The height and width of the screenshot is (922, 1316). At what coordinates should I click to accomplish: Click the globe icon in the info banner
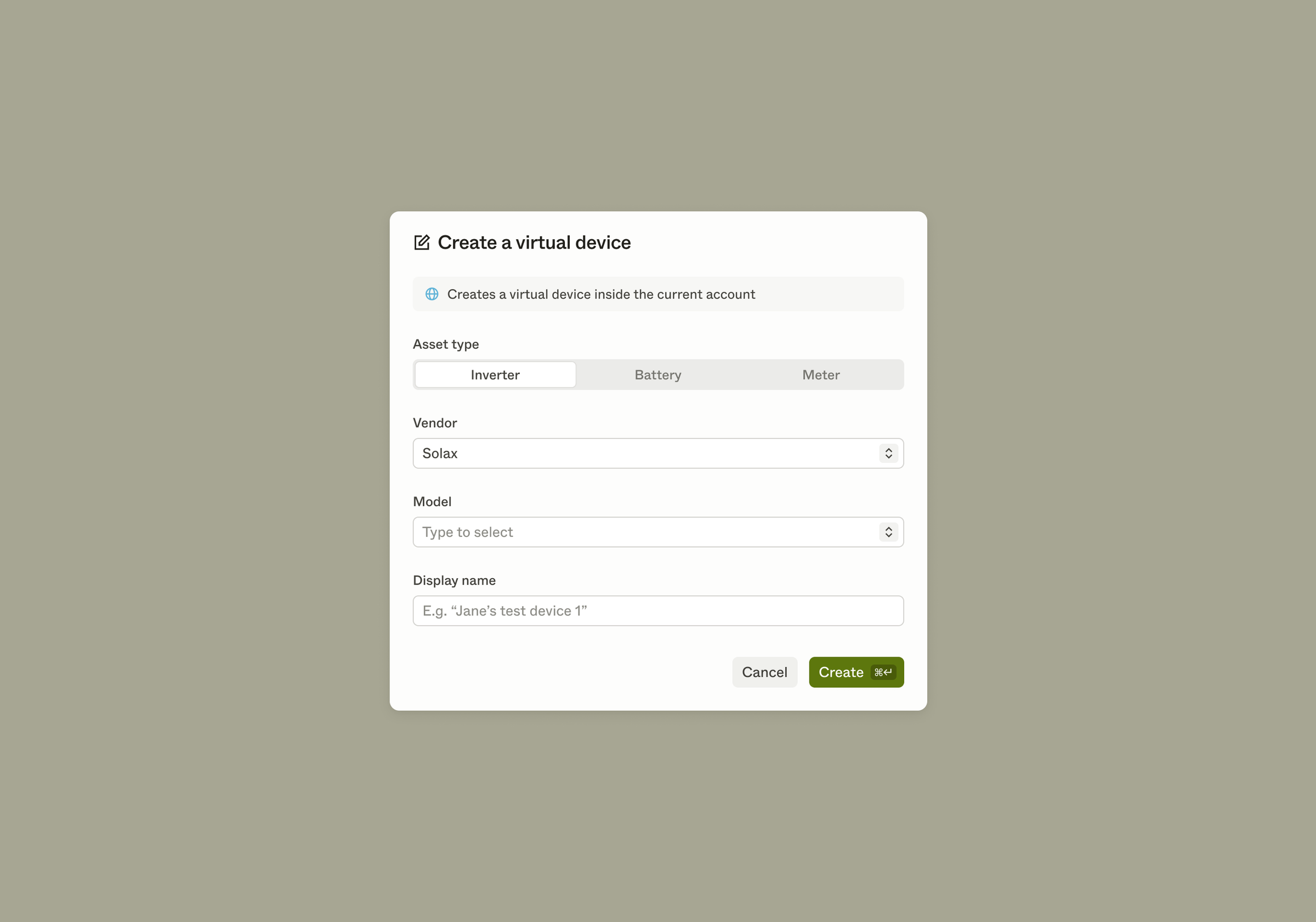click(x=432, y=293)
